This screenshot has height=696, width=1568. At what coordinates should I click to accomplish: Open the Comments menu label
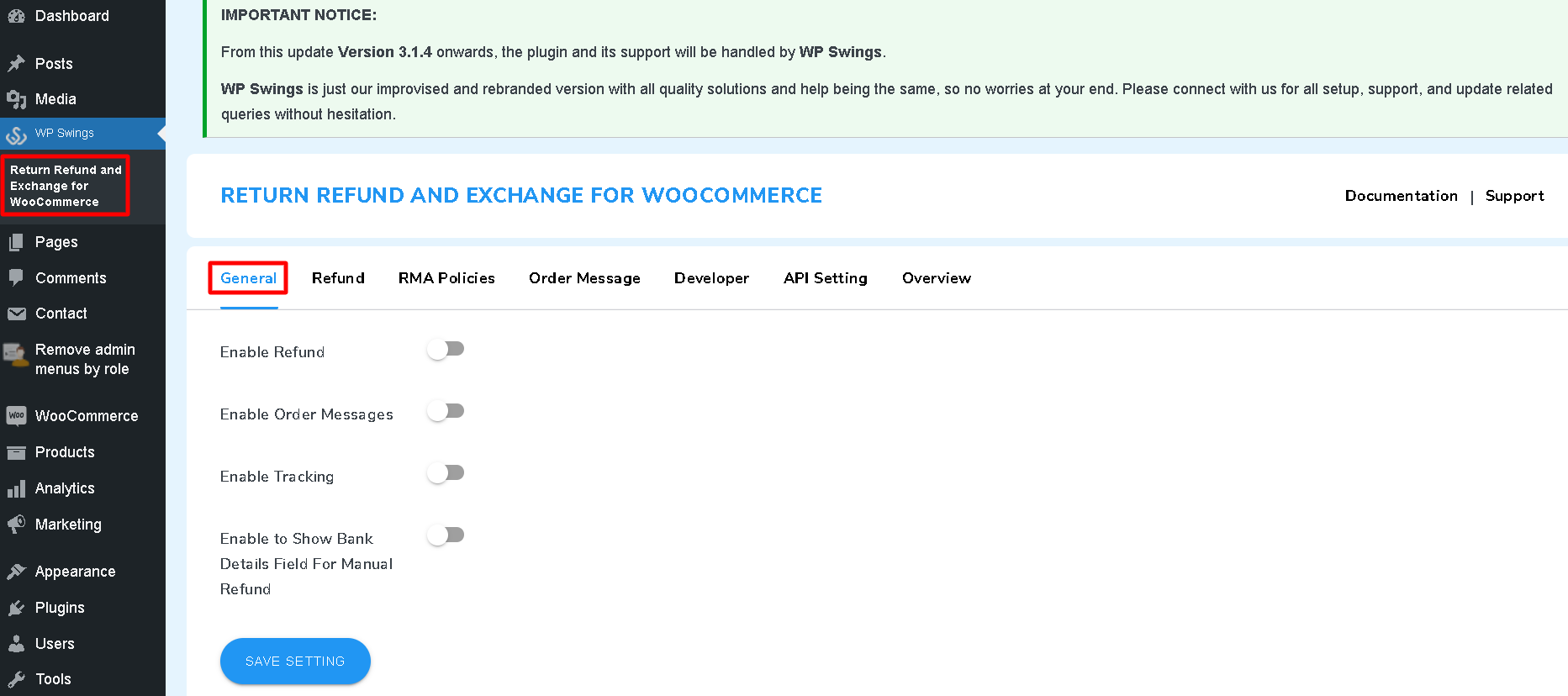[x=71, y=278]
